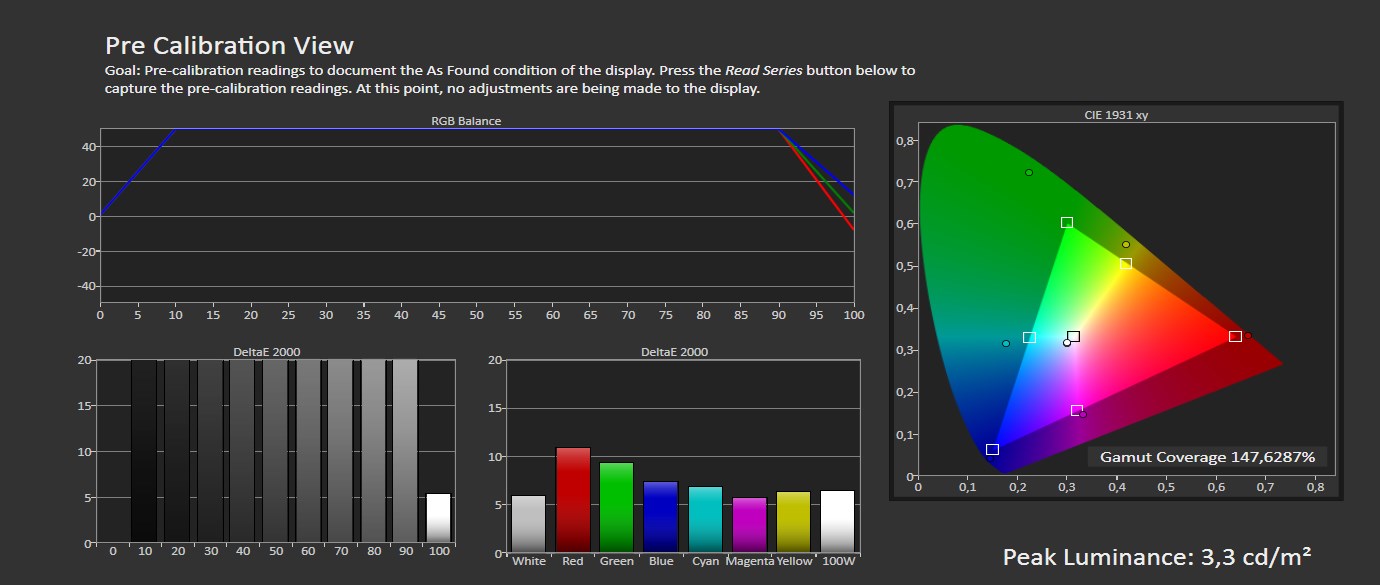Click the Red bar in DeltaE chart
Image resolution: width=1380 pixels, height=585 pixels.
click(573, 500)
